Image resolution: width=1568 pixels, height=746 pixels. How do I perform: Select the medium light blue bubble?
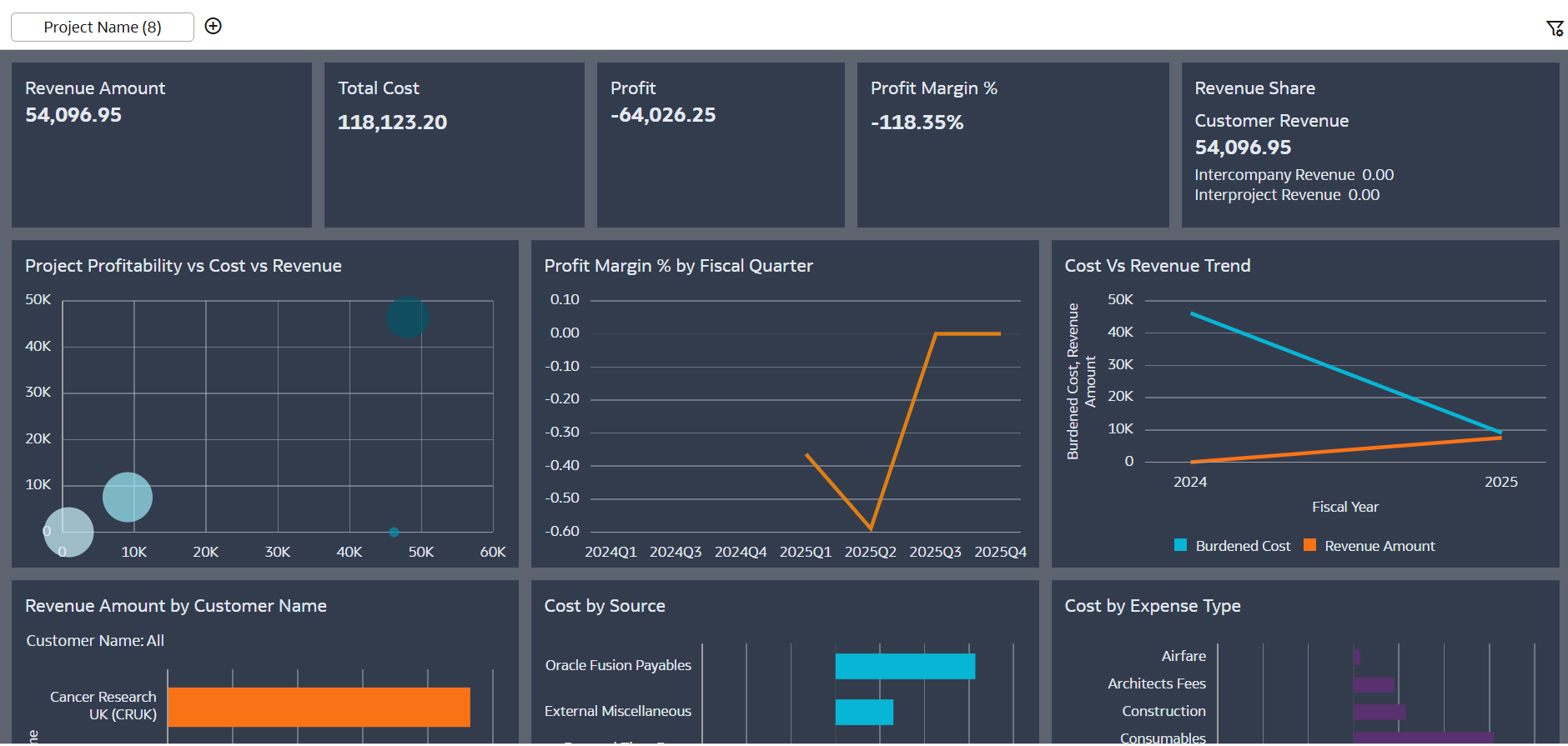128,498
